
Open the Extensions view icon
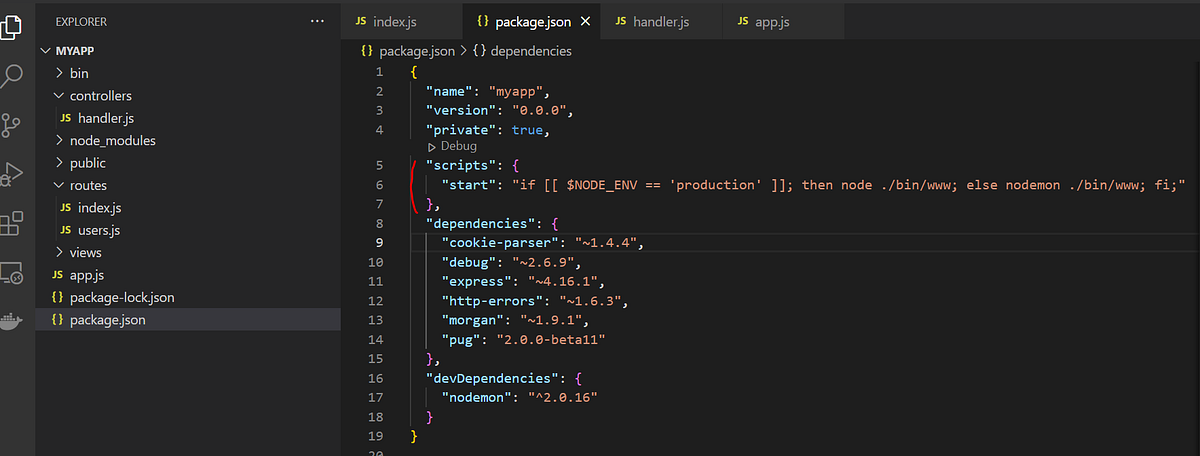click(x=11, y=223)
